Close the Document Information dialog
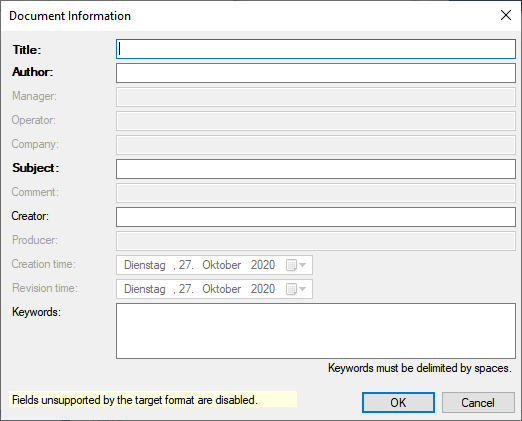 coord(506,15)
